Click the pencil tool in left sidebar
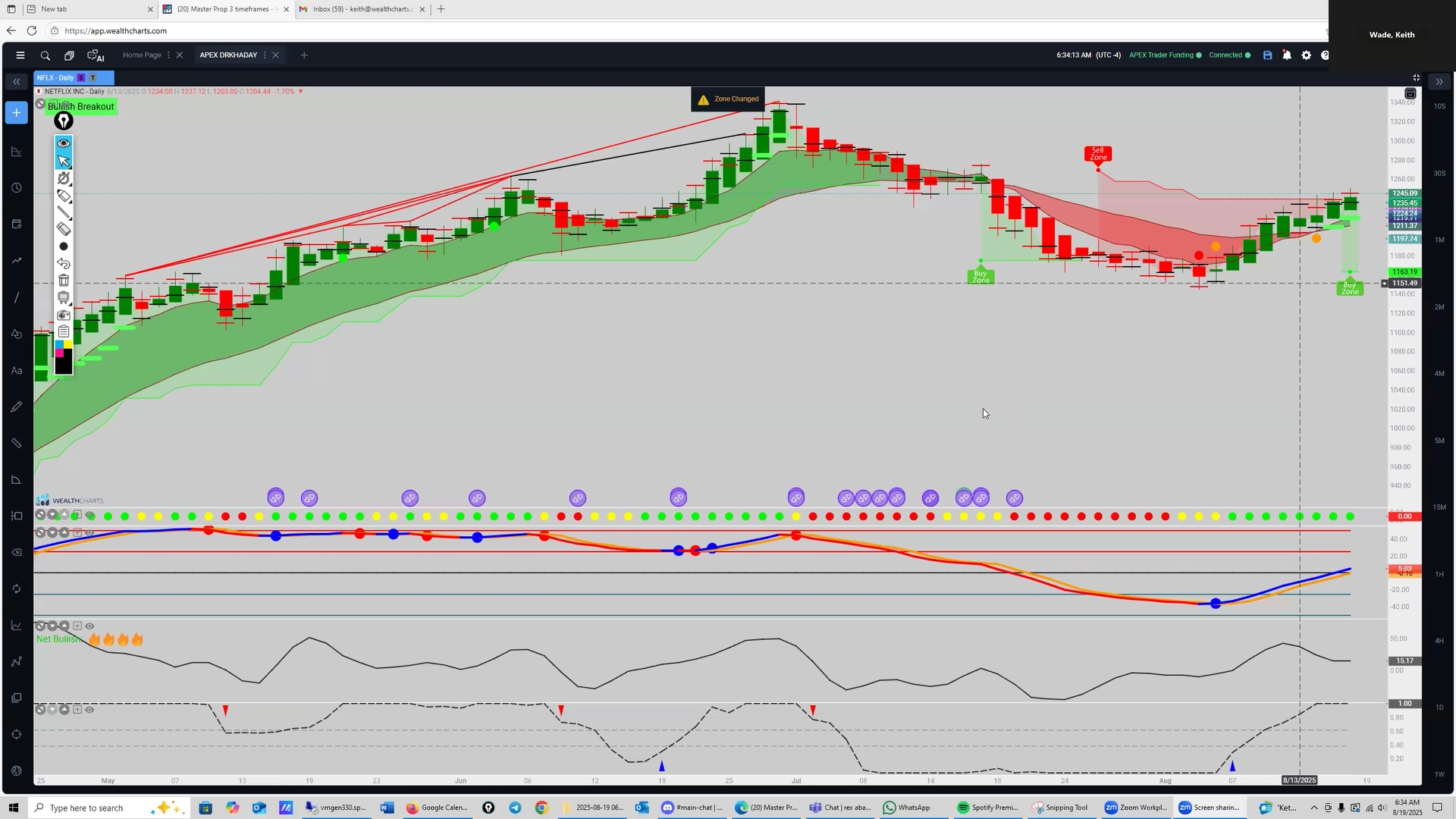This screenshot has height=819, width=1456. (16, 407)
